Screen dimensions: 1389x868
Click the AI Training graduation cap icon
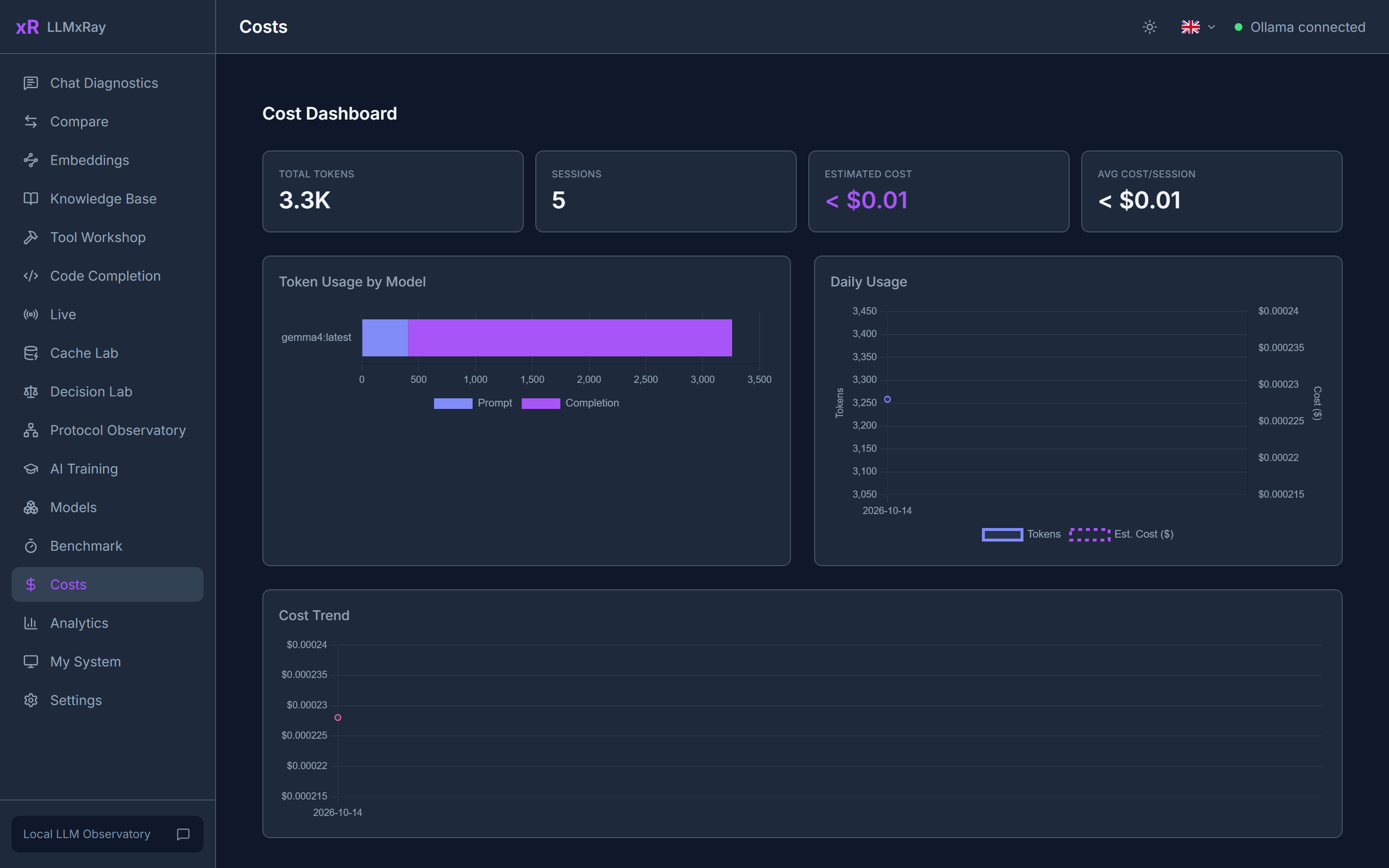[x=30, y=469]
